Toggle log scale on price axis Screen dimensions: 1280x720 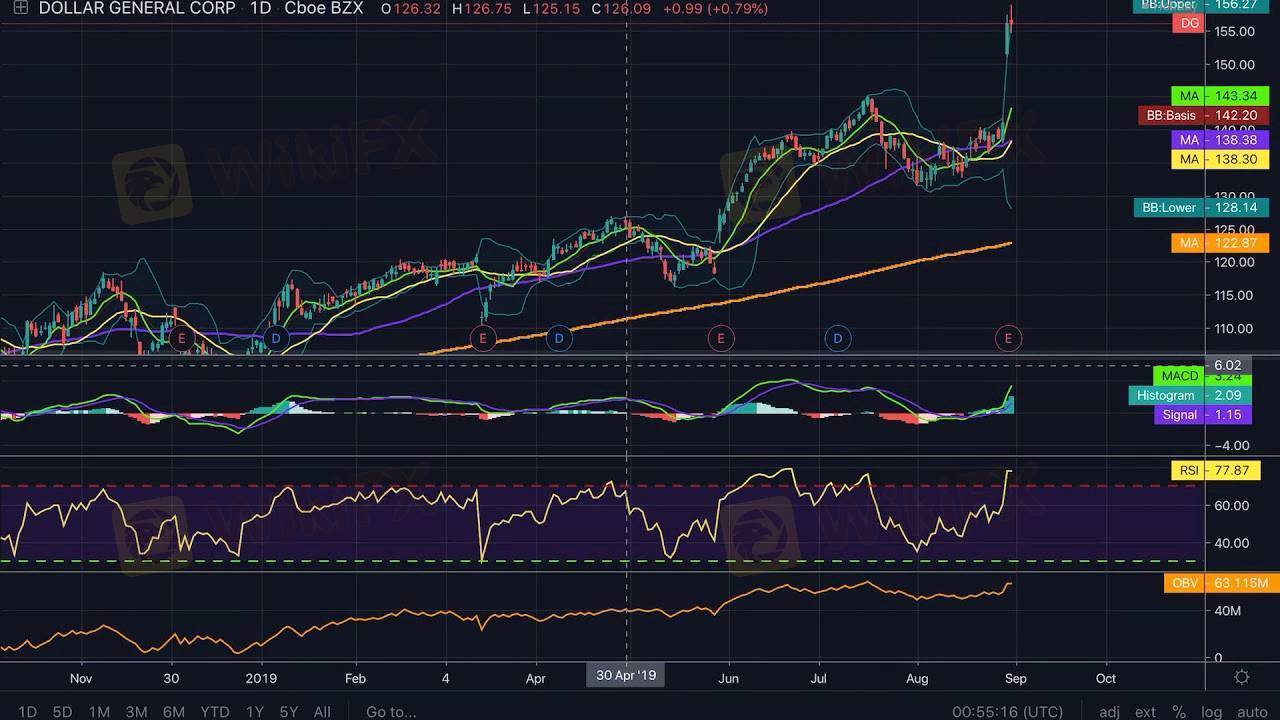1211,712
